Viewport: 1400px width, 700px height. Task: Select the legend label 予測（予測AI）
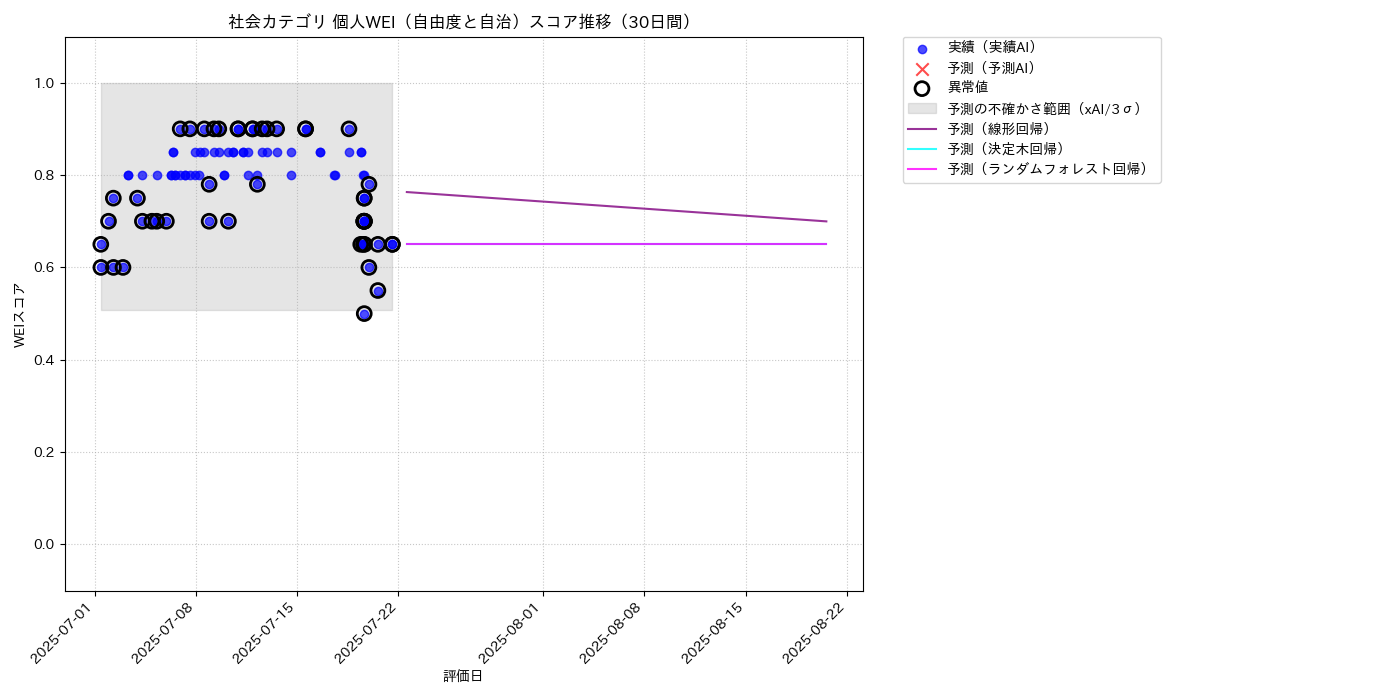tap(992, 68)
